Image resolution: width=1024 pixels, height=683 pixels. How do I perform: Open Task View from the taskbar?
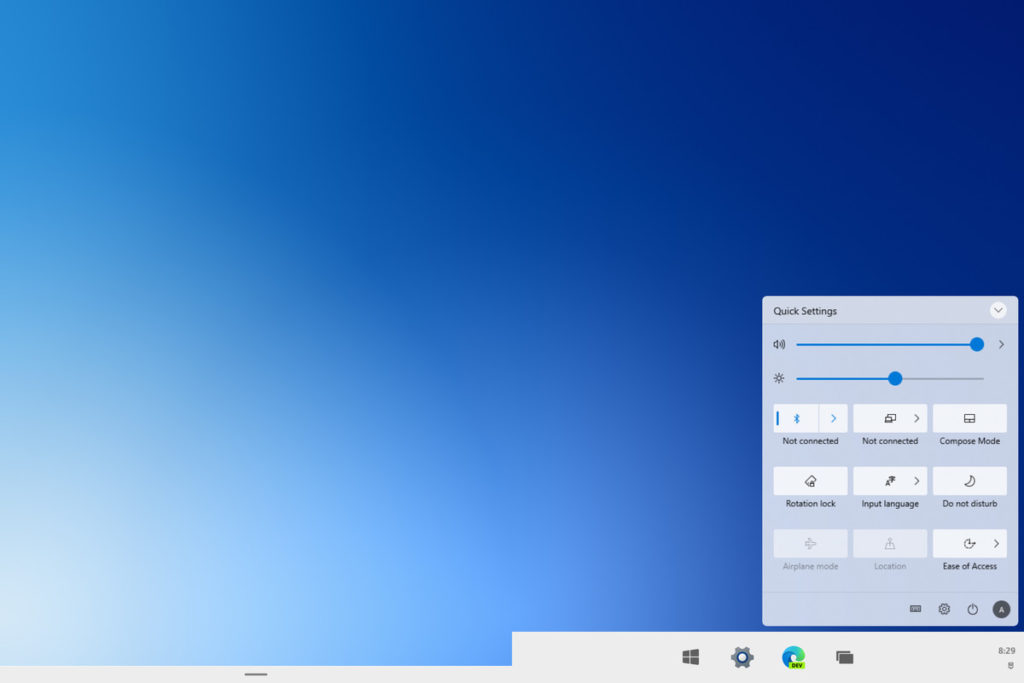click(844, 657)
